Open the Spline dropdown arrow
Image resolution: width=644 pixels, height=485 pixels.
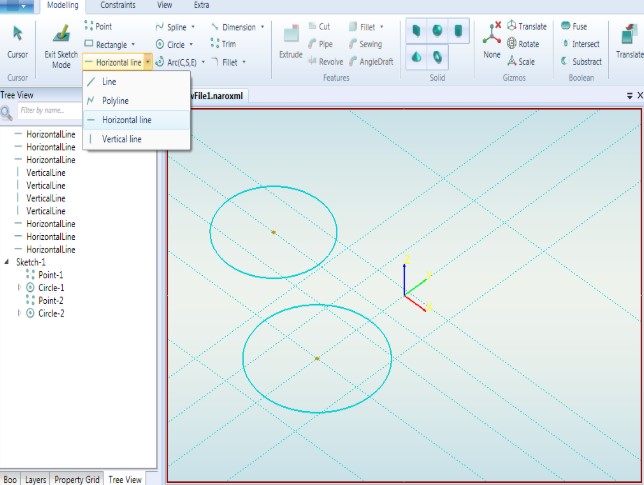[192, 27]
